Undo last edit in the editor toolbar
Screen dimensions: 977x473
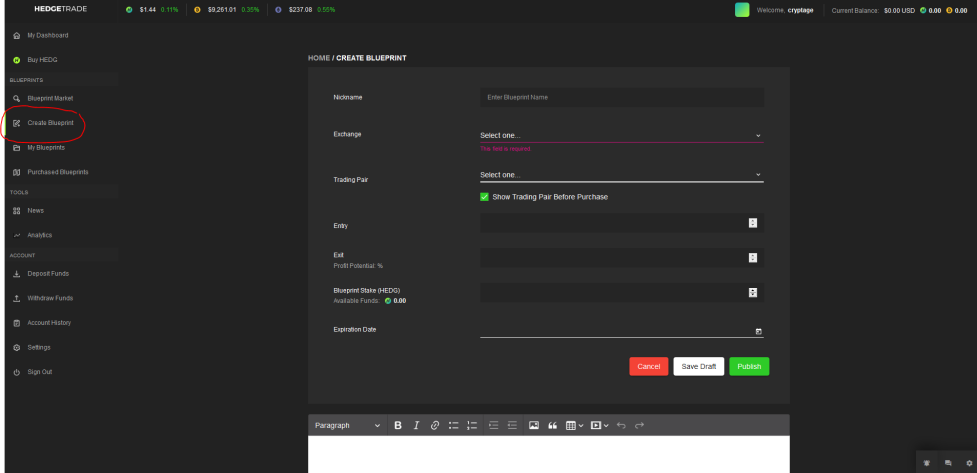[x=621, y=425]
